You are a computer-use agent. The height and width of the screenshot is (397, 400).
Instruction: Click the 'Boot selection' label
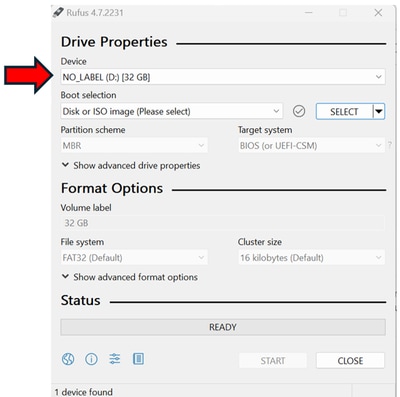[88, 95]
